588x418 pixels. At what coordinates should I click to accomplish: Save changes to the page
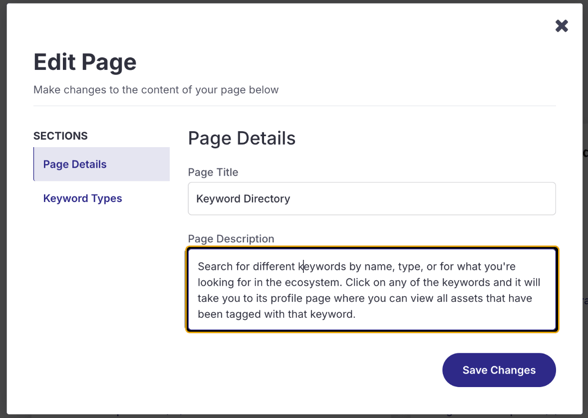pyautogui.click(x=499, y=370)
